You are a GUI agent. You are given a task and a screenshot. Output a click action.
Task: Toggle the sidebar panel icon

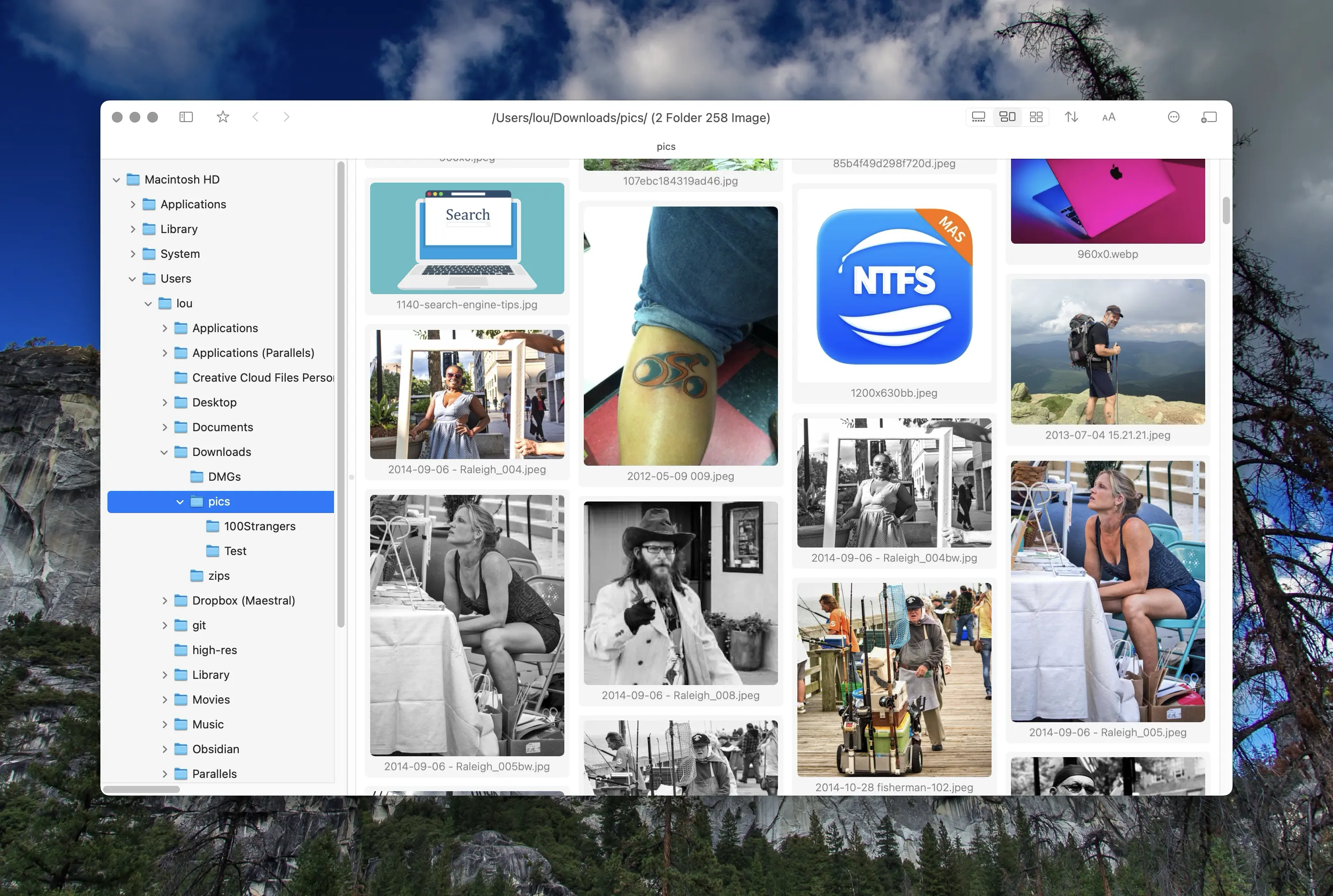pyautogui.click(x=186, y=117)
